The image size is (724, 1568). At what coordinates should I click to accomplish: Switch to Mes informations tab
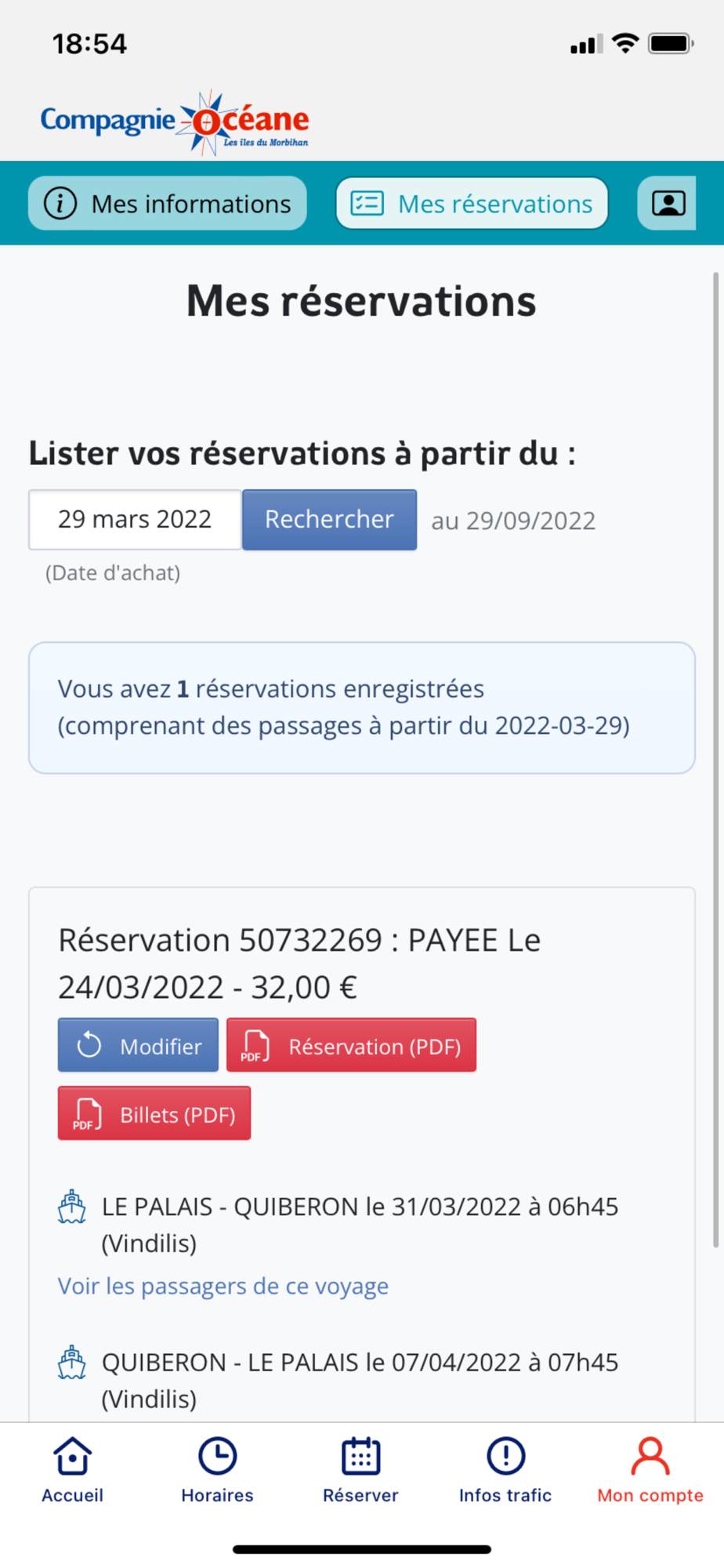pyautogui.click(x=168, y=204)
